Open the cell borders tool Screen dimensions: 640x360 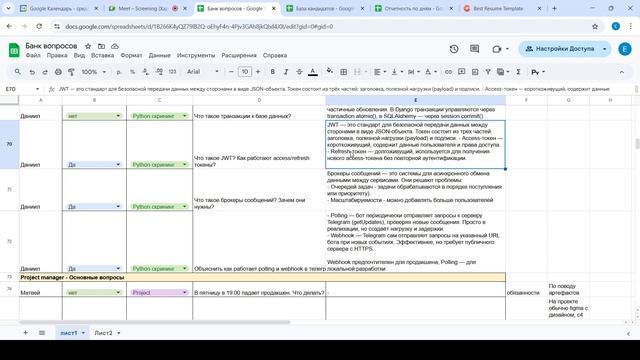pyautogui.click(x=344, y=72)
